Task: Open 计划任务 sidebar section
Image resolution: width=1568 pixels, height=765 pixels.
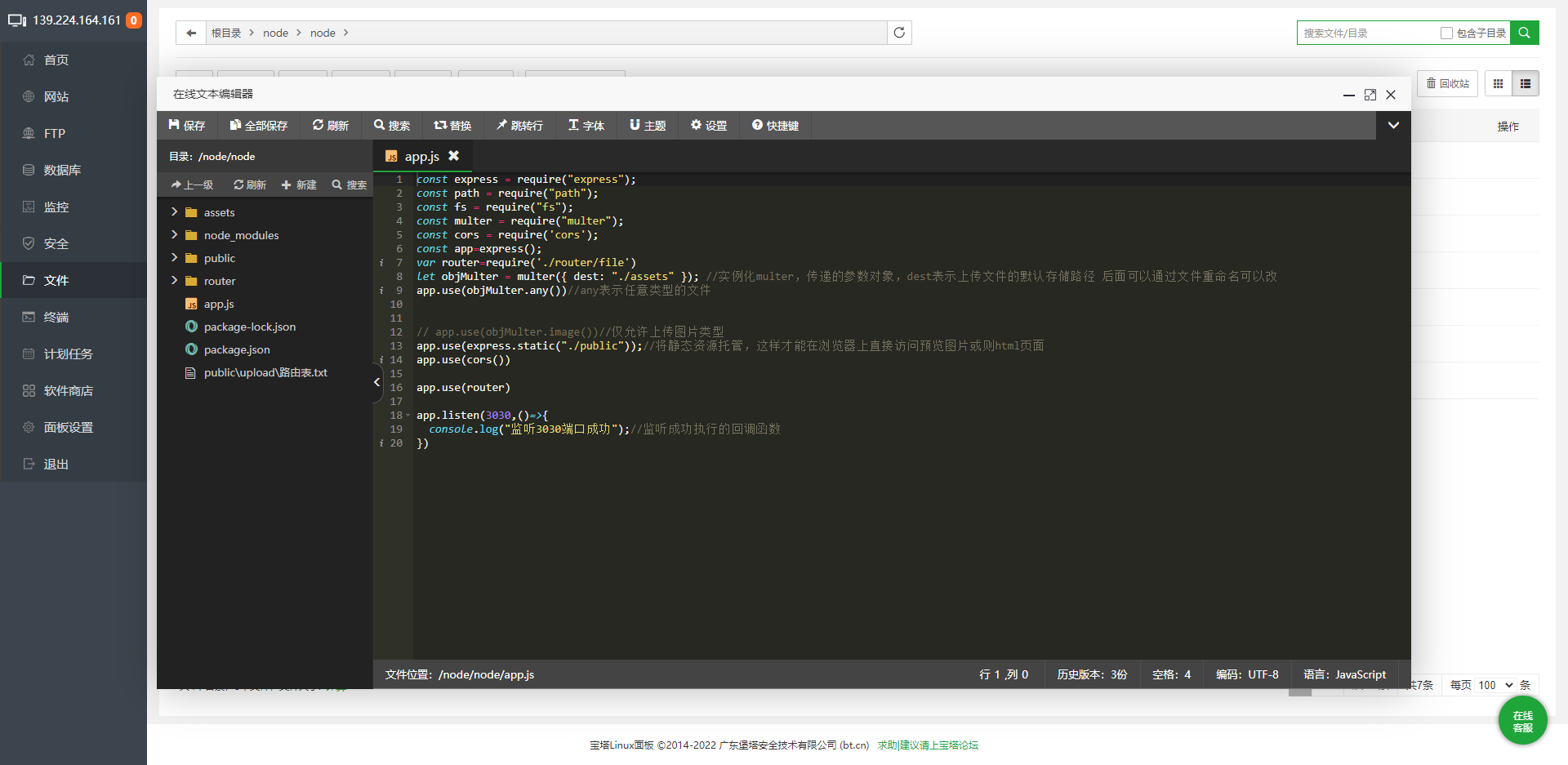Action: coord(73,354)
